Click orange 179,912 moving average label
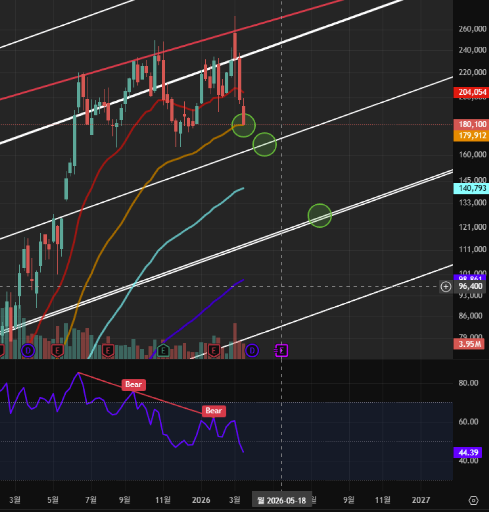Image resolution: width=489 pixels, height=512 pixels. pyautogui.click(x=471, y=136)
